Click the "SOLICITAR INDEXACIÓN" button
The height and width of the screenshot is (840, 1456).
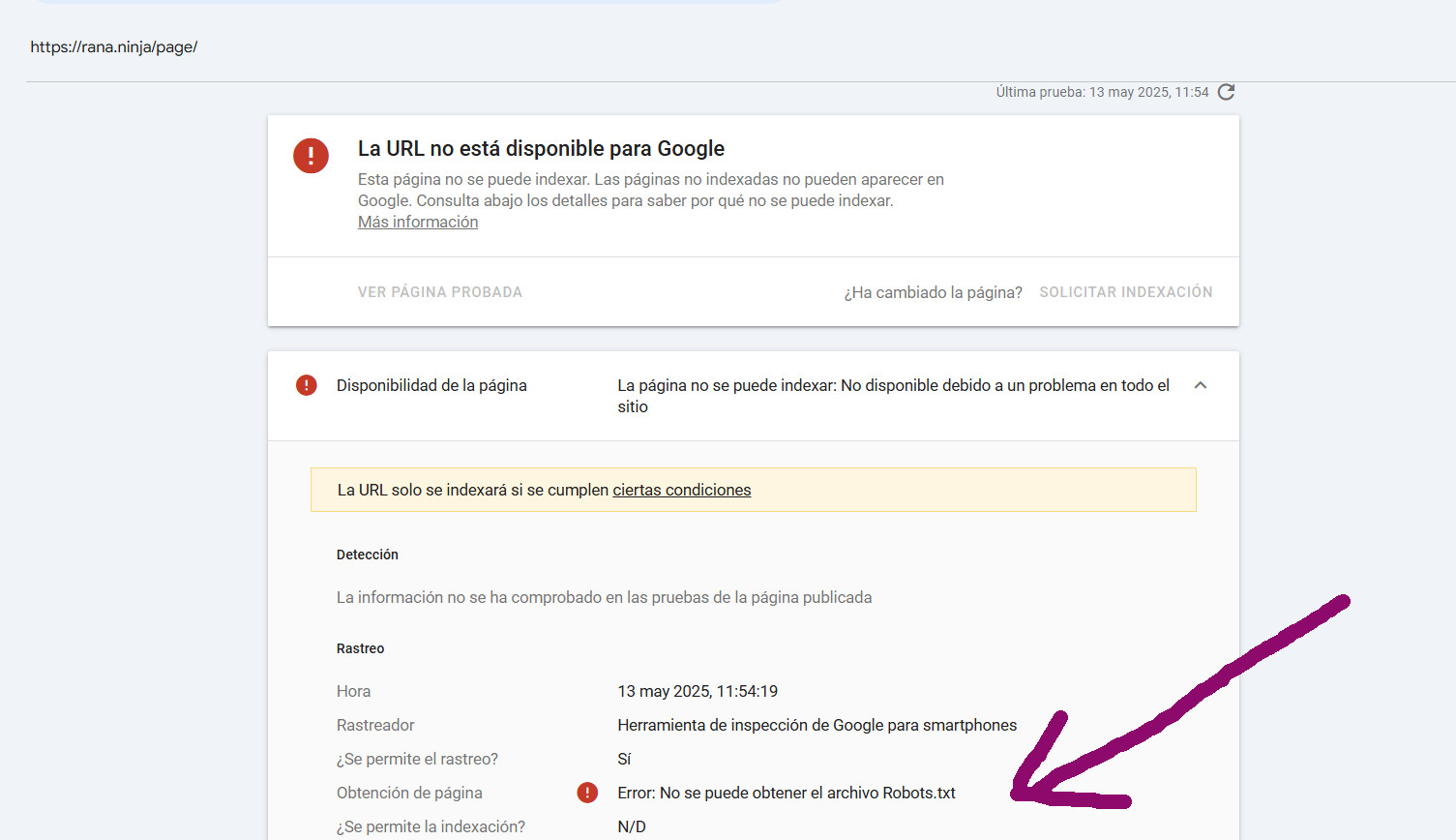1125,291
